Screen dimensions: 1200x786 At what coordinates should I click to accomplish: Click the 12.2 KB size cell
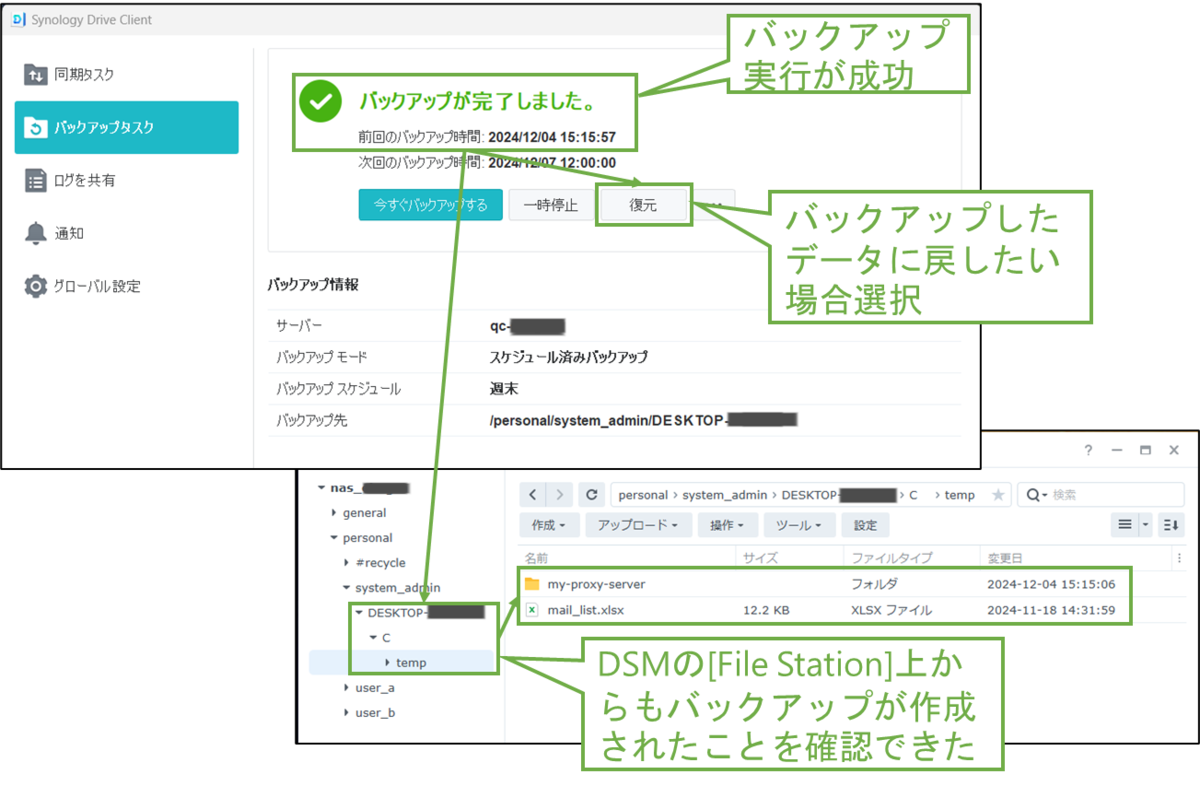(x=767, y=610)
